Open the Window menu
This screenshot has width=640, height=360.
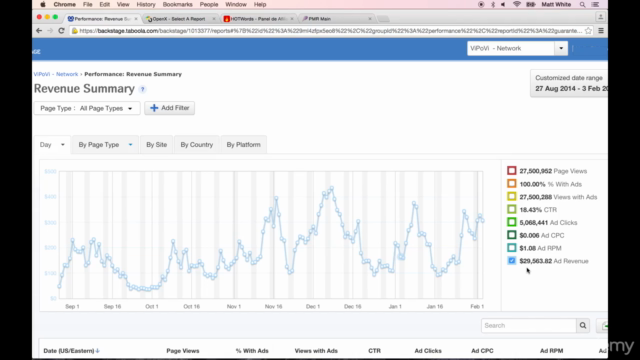tap(236, 4)
